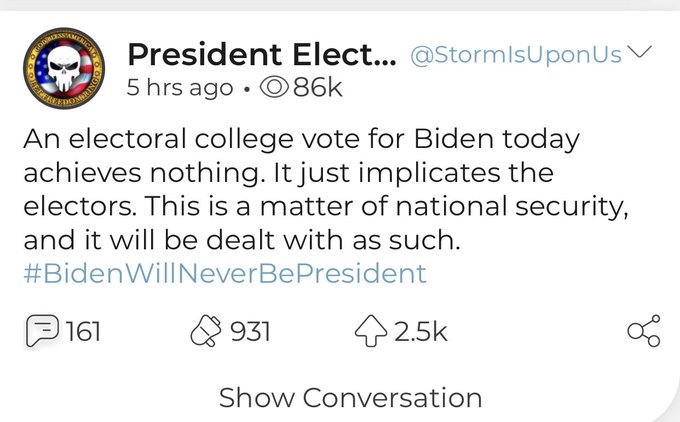Open the share icon on post
This screenshot has height=422, width=680.
[x=644, y=331]
